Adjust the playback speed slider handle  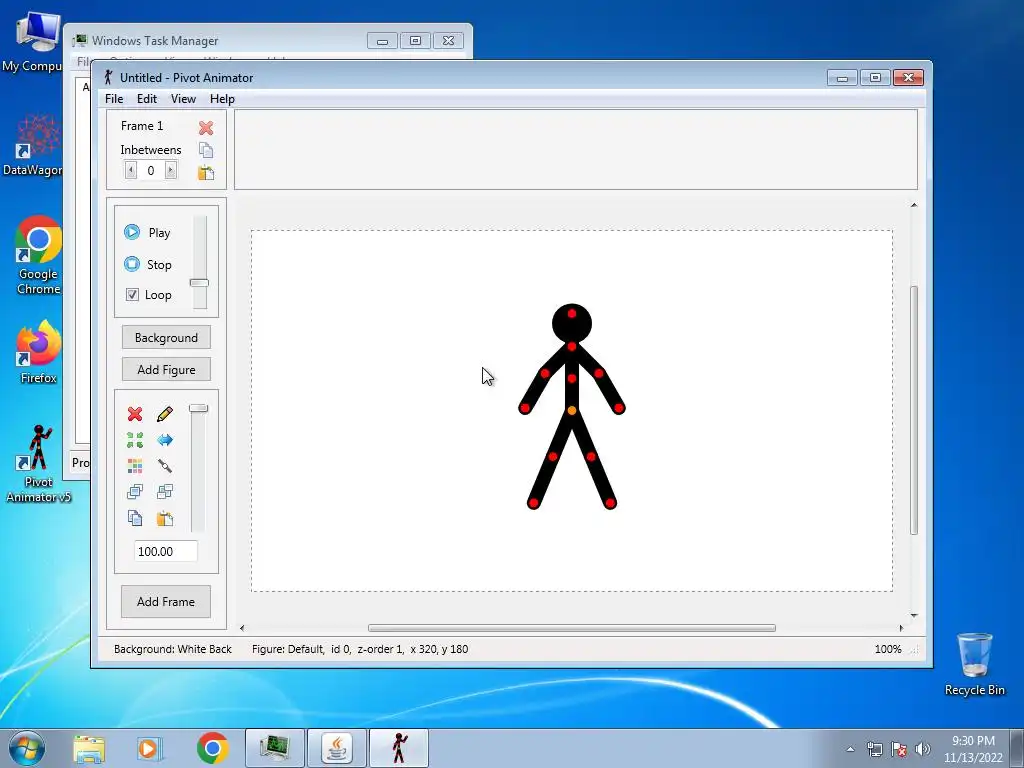pos(199,283)
